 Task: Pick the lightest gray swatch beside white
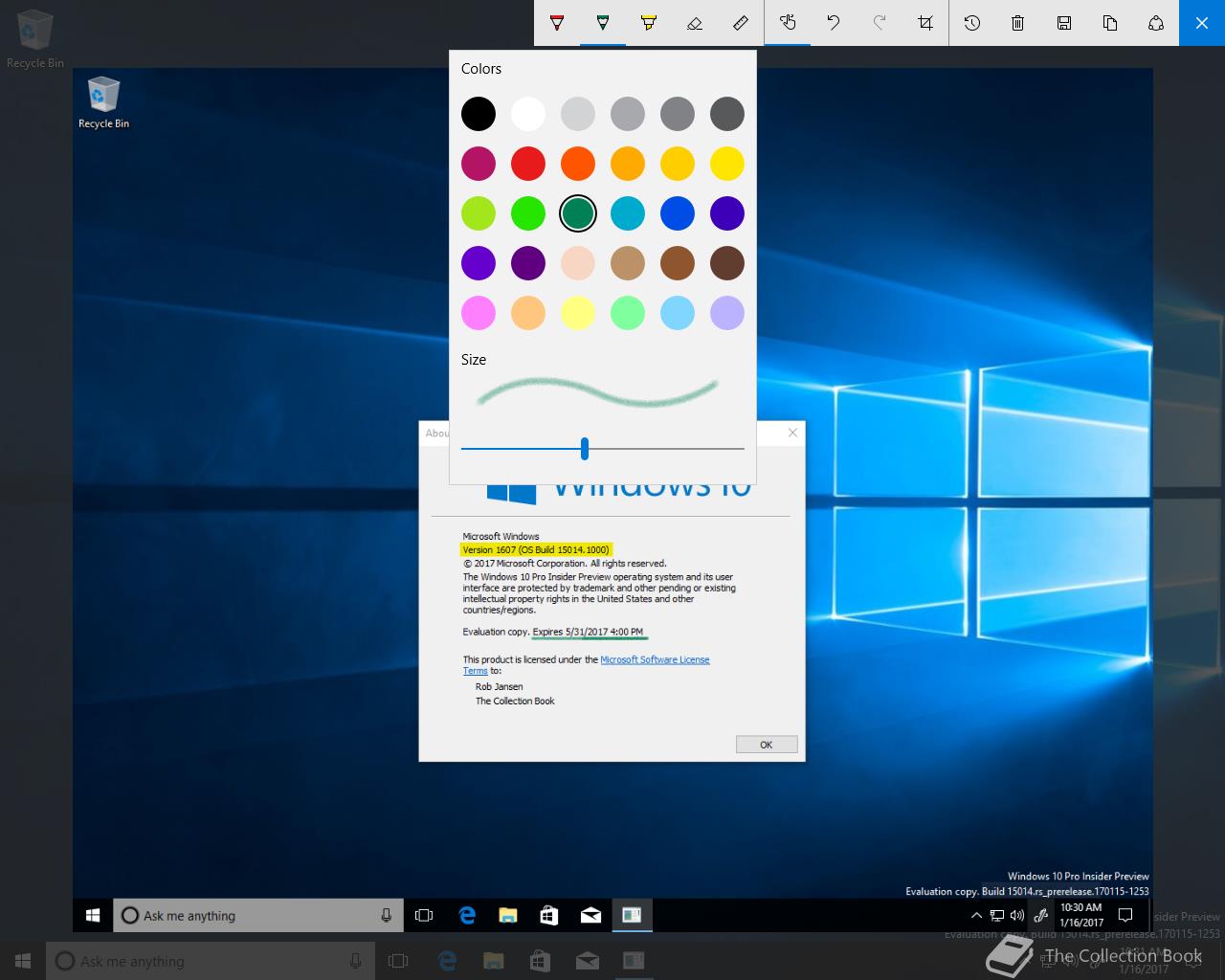coord(578,114)
